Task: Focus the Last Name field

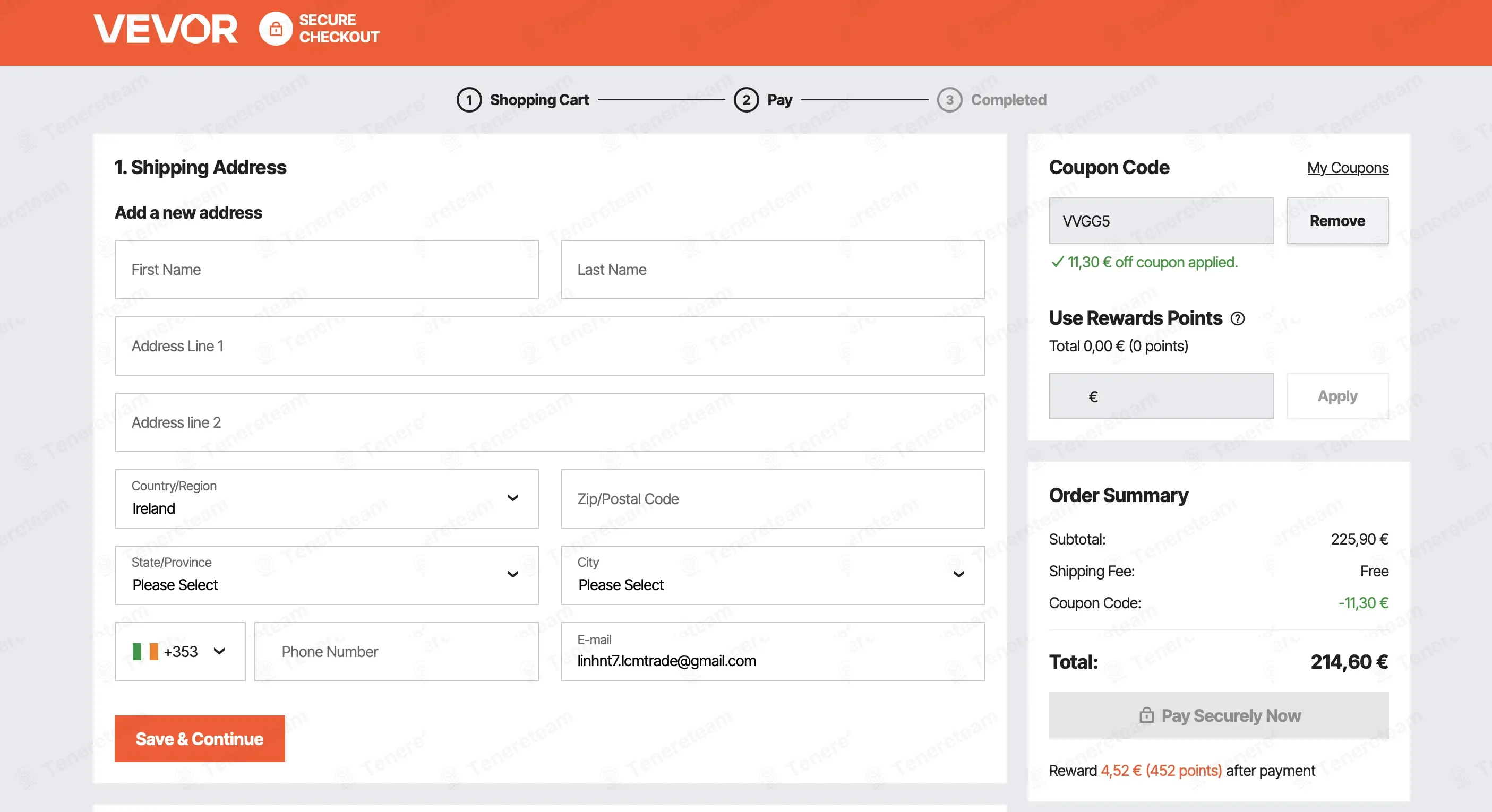Action: [773, 270]
